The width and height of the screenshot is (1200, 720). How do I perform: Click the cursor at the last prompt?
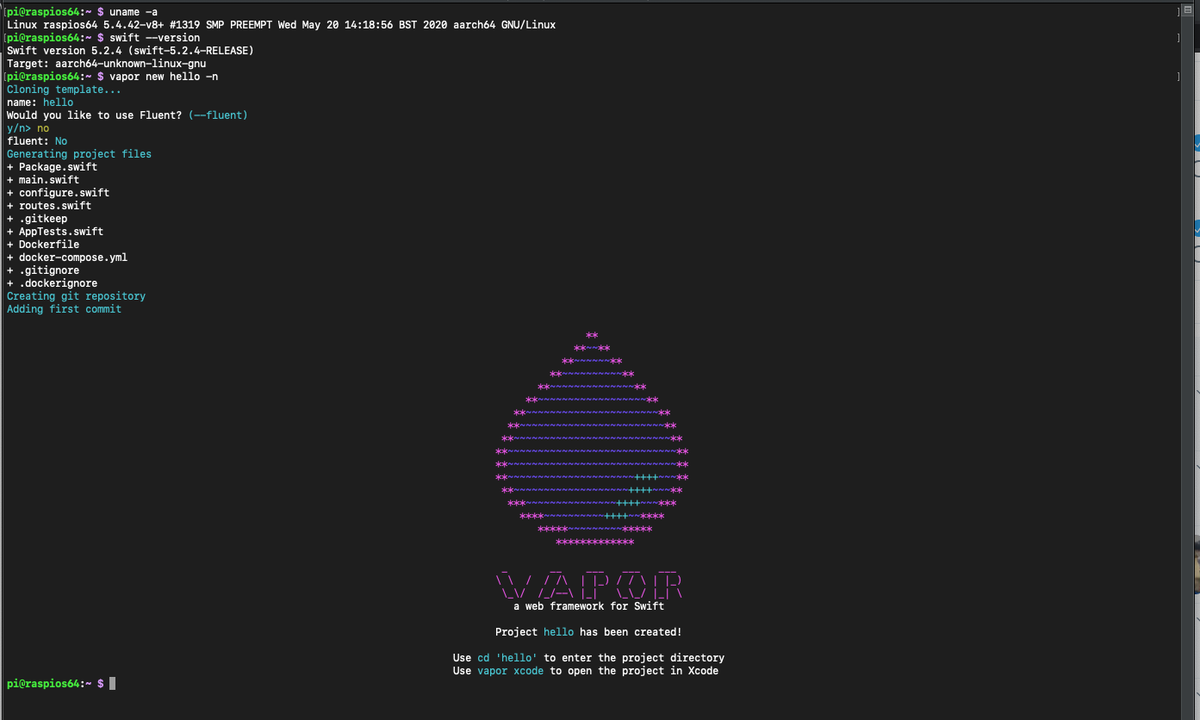pos(113,684)
